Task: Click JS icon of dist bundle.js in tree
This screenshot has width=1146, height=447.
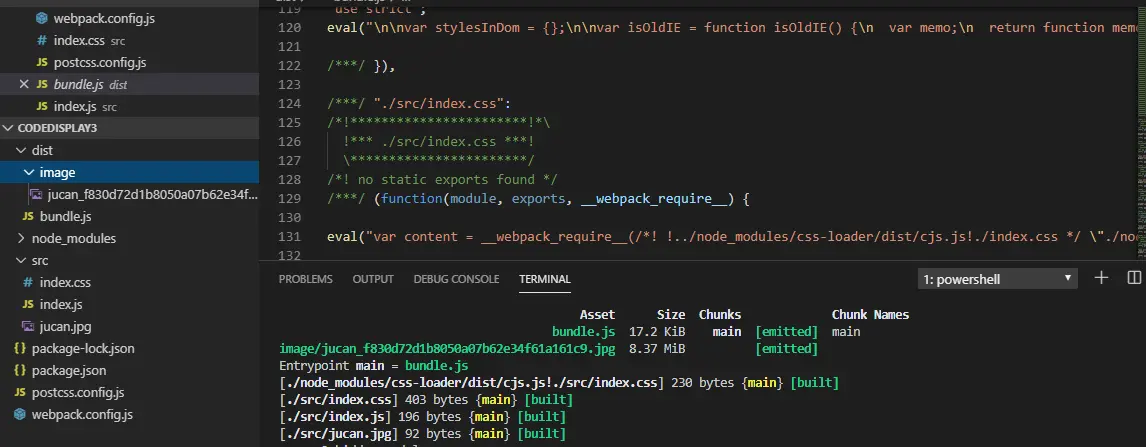Action: click(28, 217)
